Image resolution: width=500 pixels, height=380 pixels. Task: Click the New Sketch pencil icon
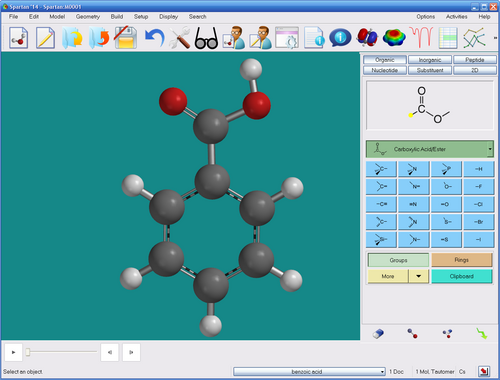click(x=45, y=38)
